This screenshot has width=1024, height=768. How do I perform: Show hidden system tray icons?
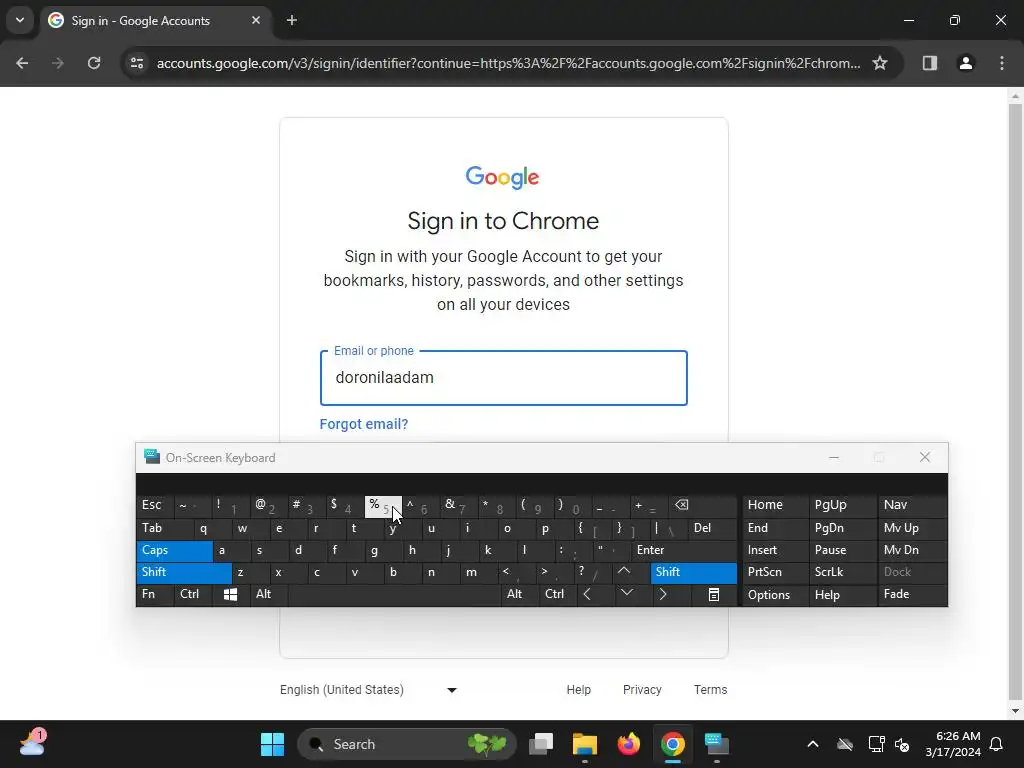coord(813,744)
